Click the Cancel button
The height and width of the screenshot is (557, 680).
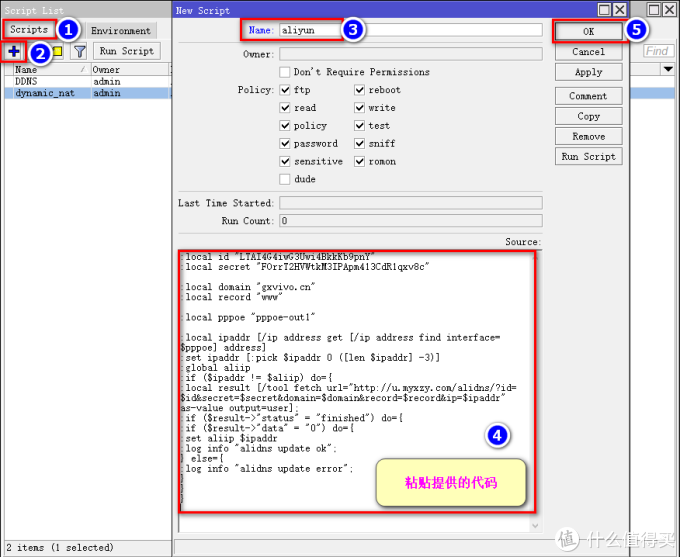588,52
